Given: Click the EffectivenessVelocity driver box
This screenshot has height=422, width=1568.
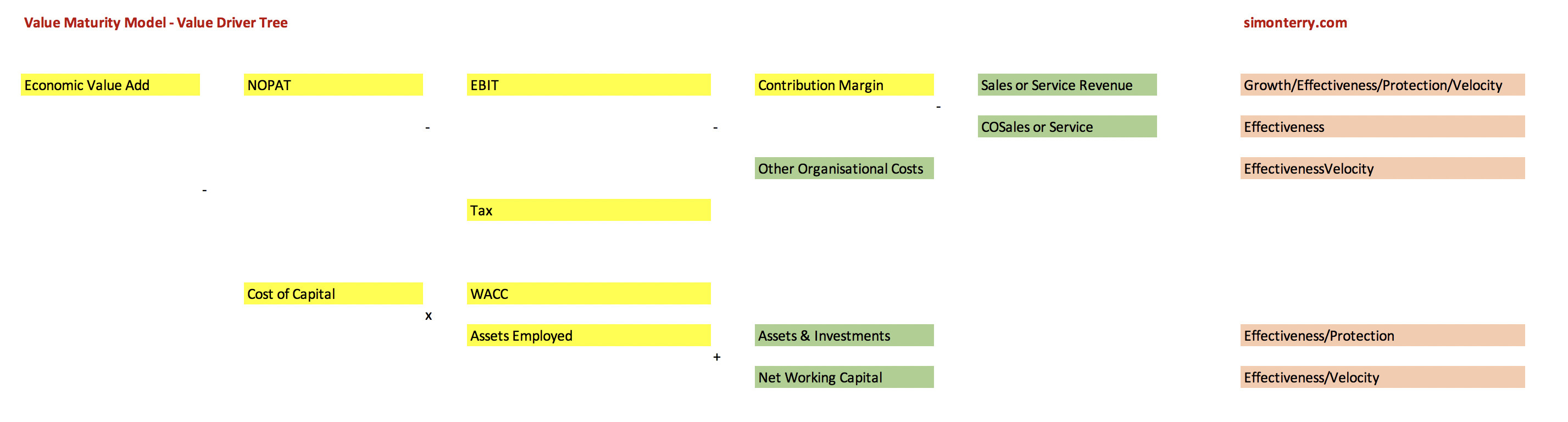Looking at the screenshot, I should point(1382,169).
